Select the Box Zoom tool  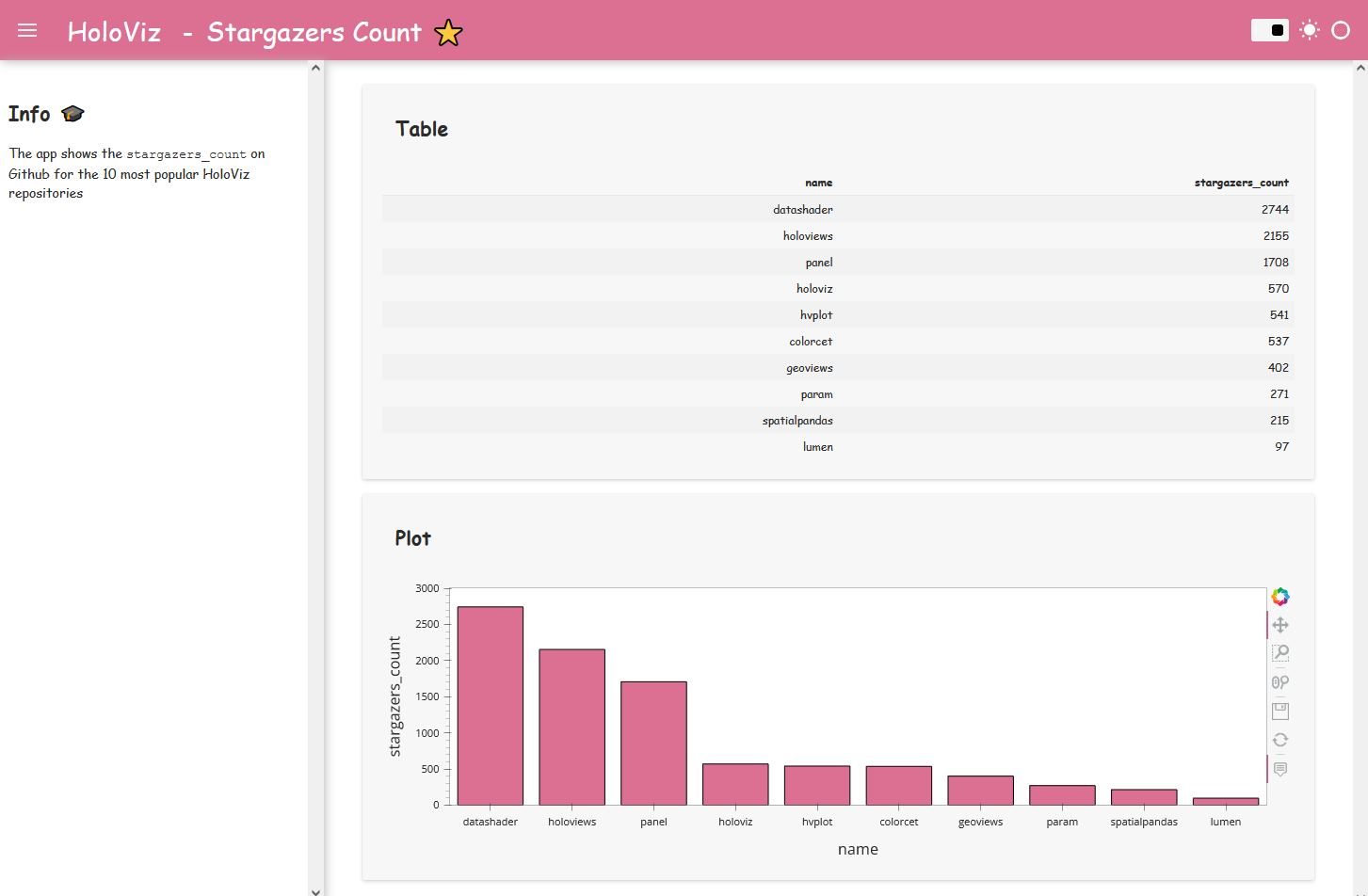tap(1280, 653)
